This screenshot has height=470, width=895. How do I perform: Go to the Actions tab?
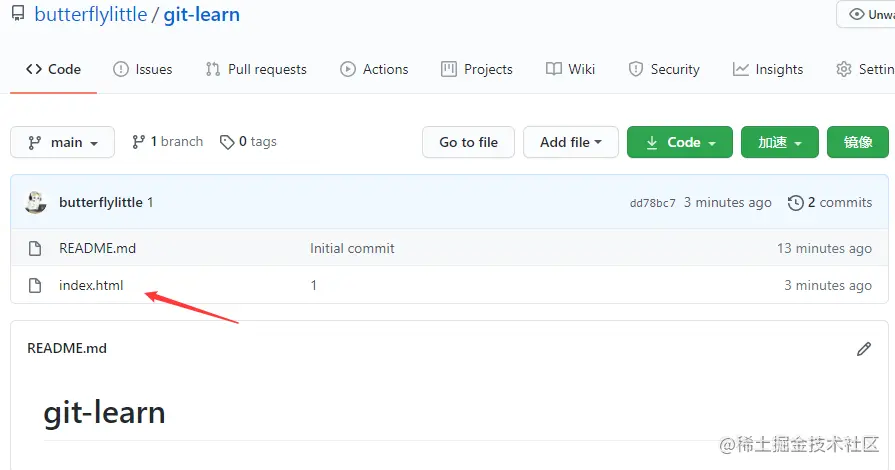click(x=374, y=69)
